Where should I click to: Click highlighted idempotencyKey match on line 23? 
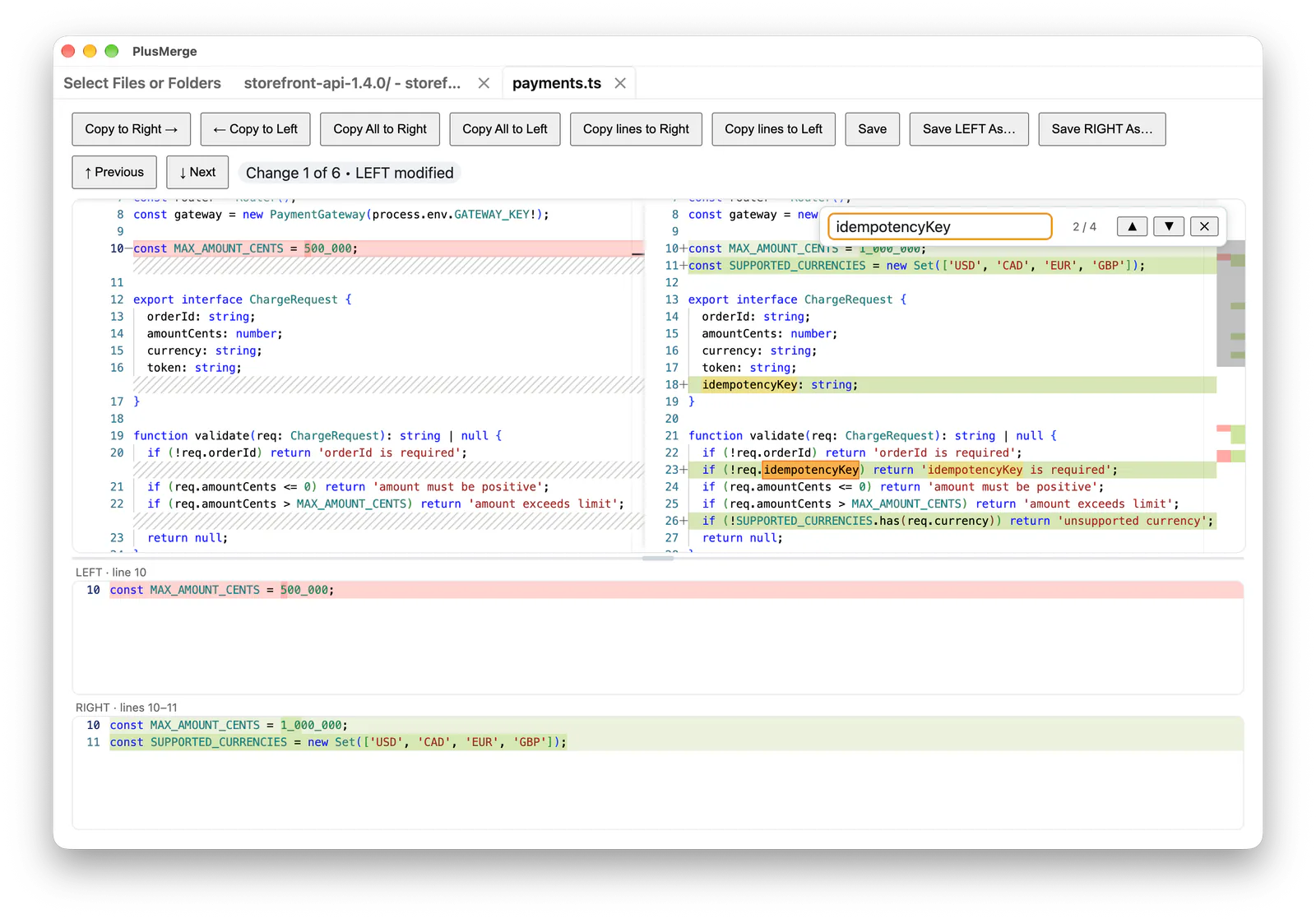tap(811, 470)
